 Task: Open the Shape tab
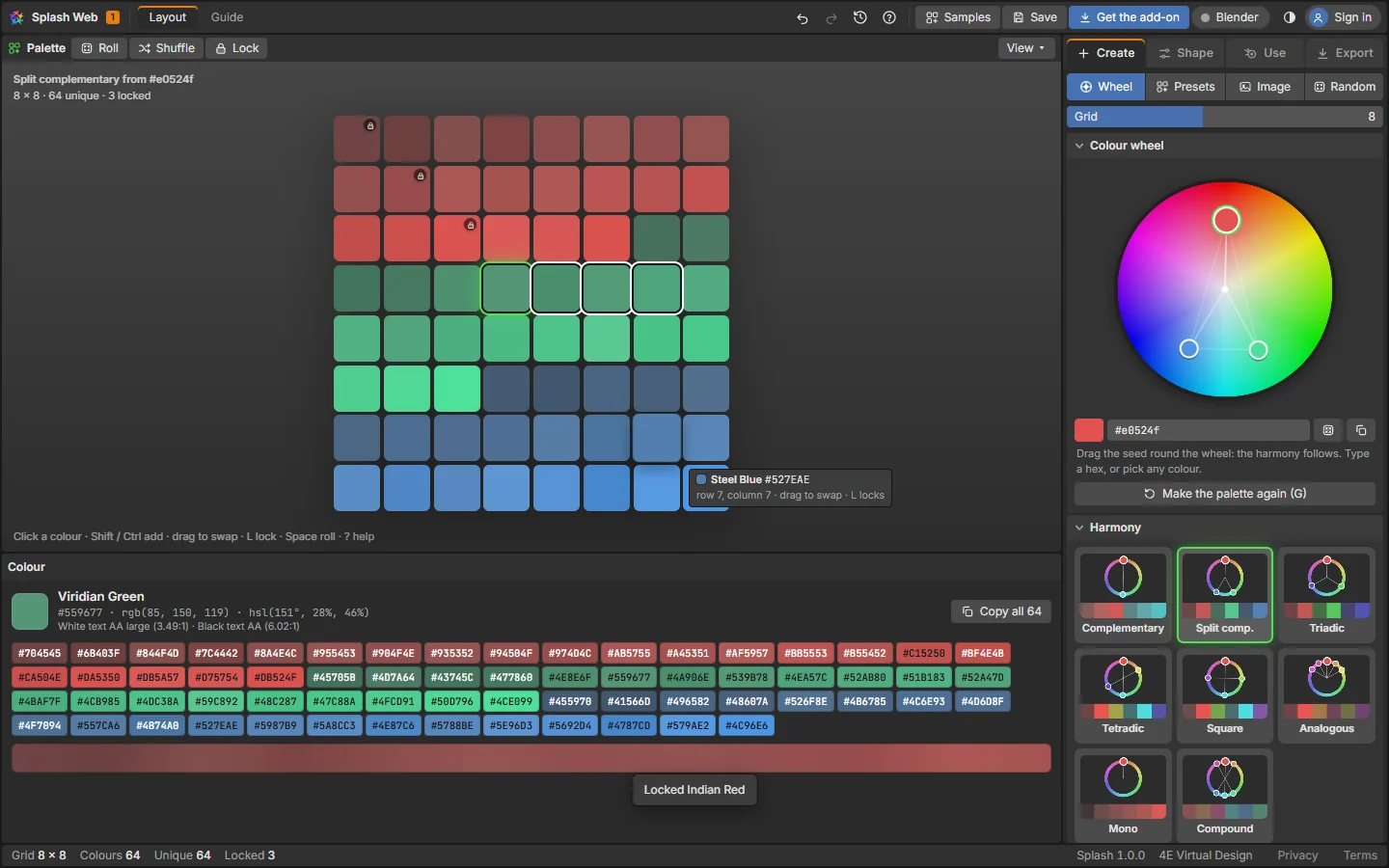click(x=1185, y=53)
